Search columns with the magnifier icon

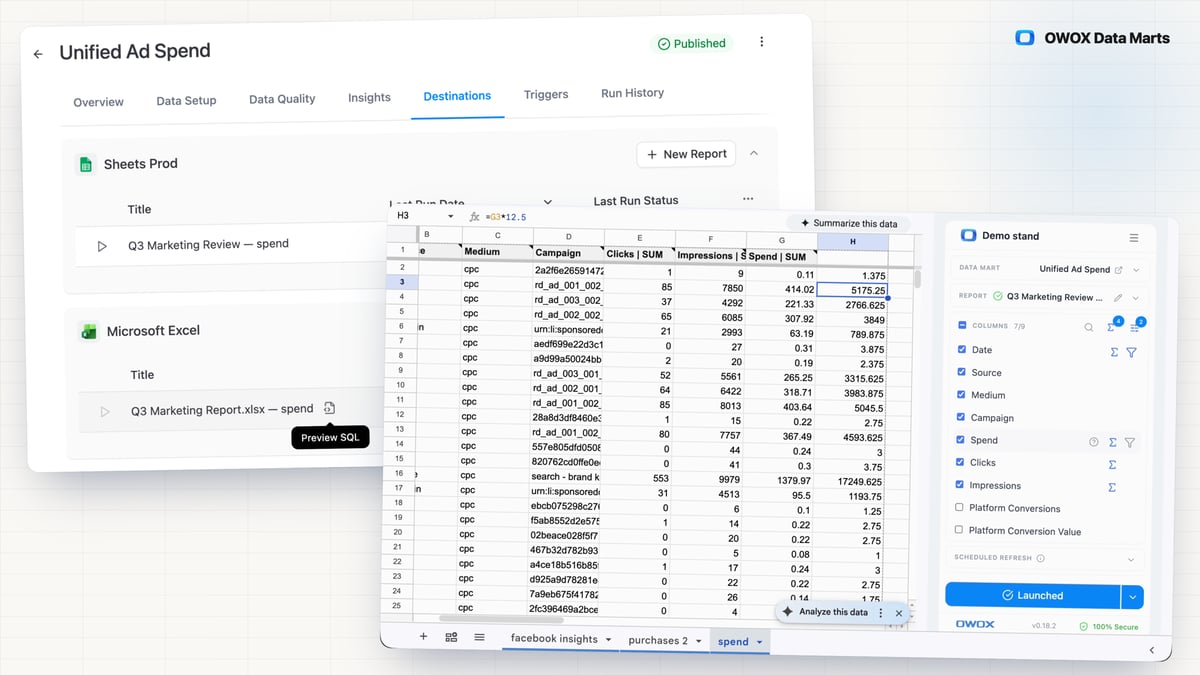point(1089,327)
